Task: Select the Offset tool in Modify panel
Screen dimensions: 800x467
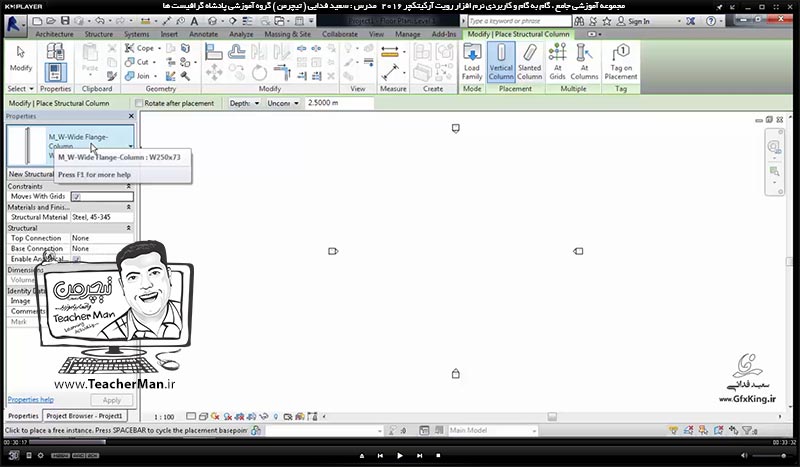Action: coord(236,51)
